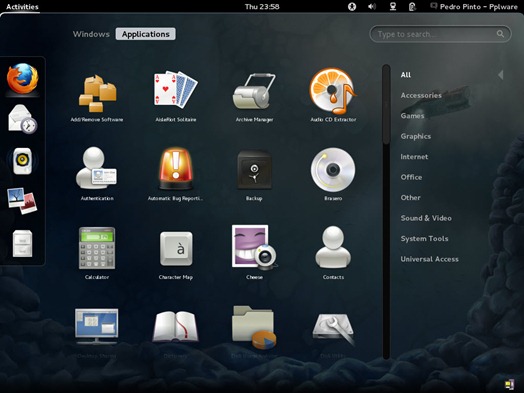Filter by Sound & Video category

pyautogui.click(x=426, y=218)
